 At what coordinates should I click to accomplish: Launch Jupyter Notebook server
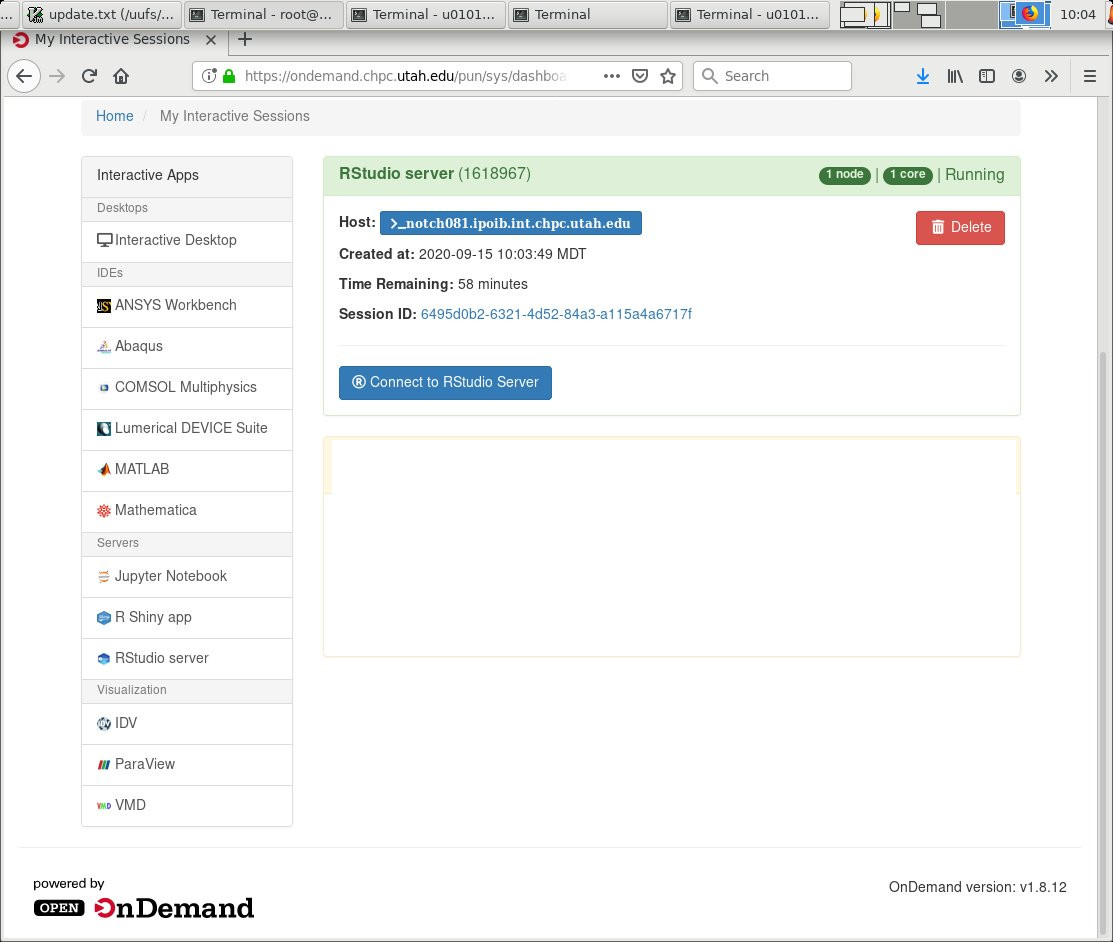click(x=187, y=577)
